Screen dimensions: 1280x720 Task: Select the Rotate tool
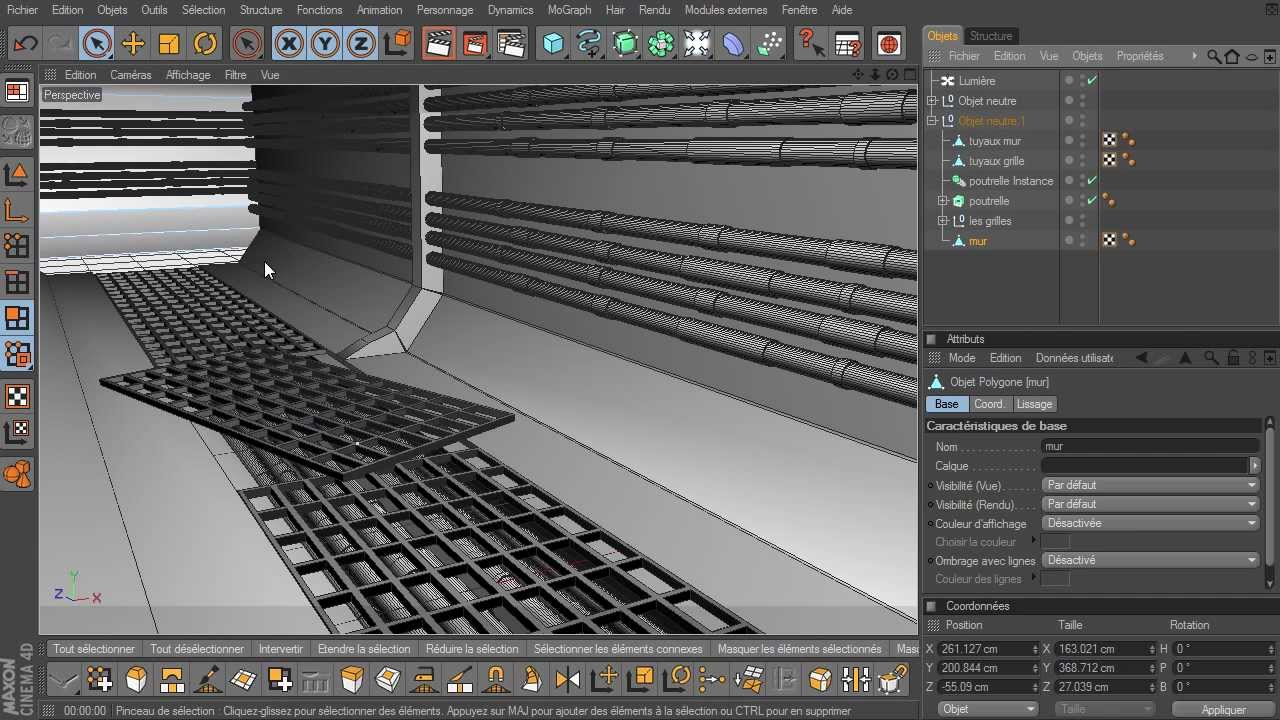(x=205, y=44)
